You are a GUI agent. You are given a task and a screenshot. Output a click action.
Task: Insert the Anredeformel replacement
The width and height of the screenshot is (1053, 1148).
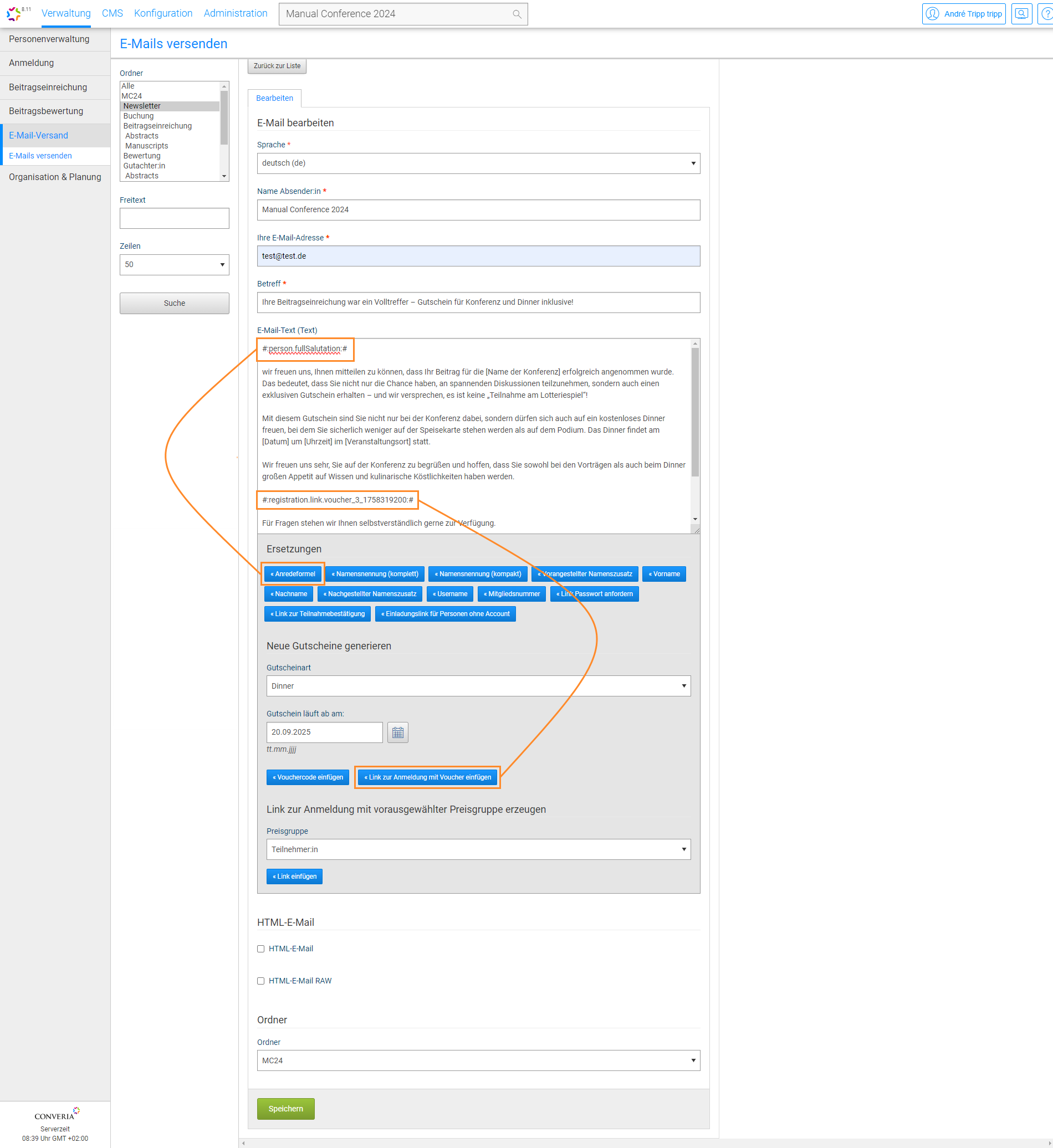click(x=293, y=573)
